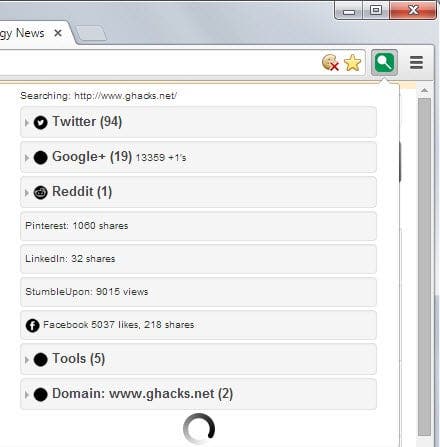Select the StumbleUpon 9015 views row
Viewport: 440px width, 447px height.
coord(198,292)
